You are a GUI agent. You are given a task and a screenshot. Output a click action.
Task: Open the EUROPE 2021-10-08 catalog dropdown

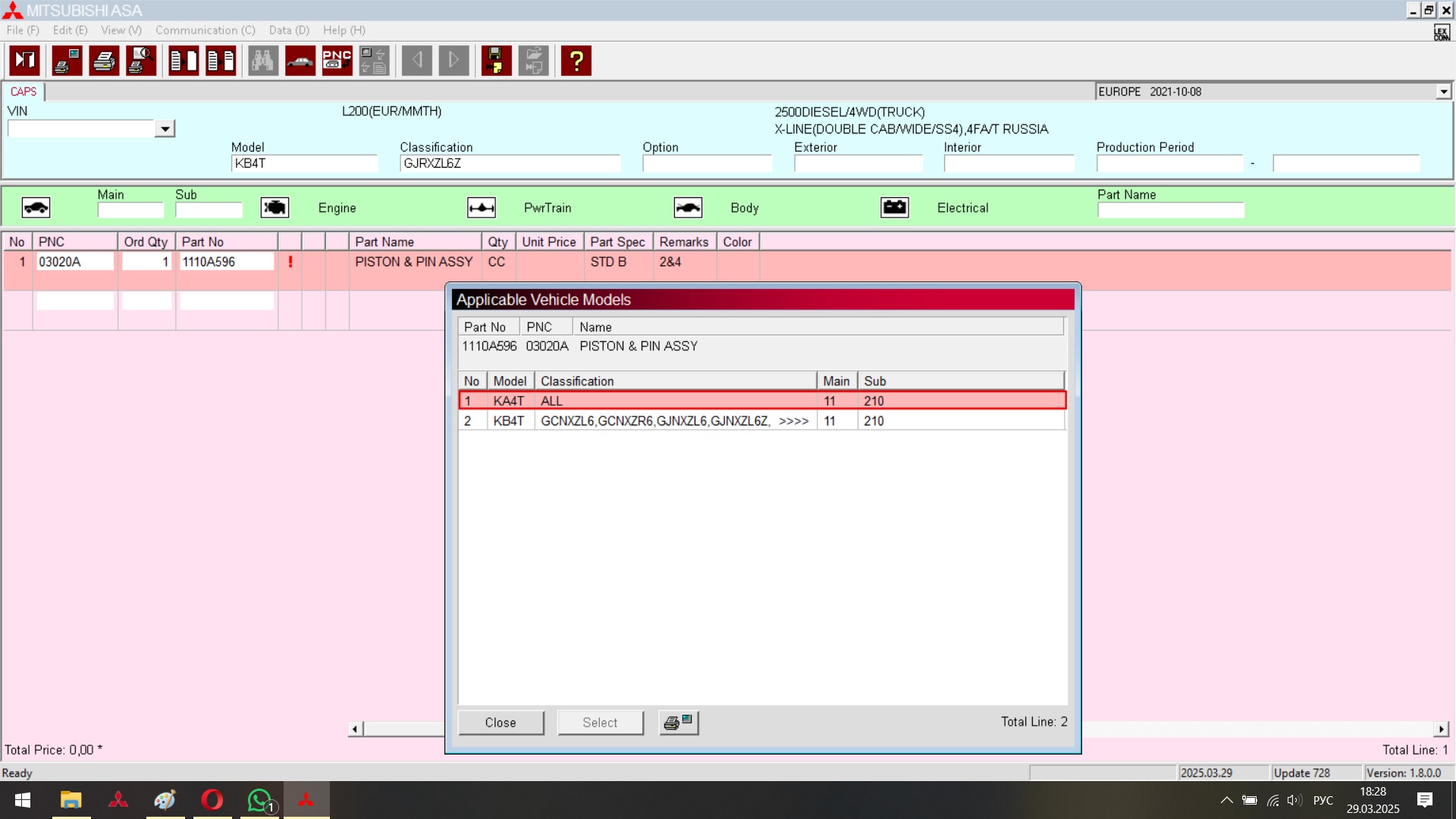coord(1443,92)
